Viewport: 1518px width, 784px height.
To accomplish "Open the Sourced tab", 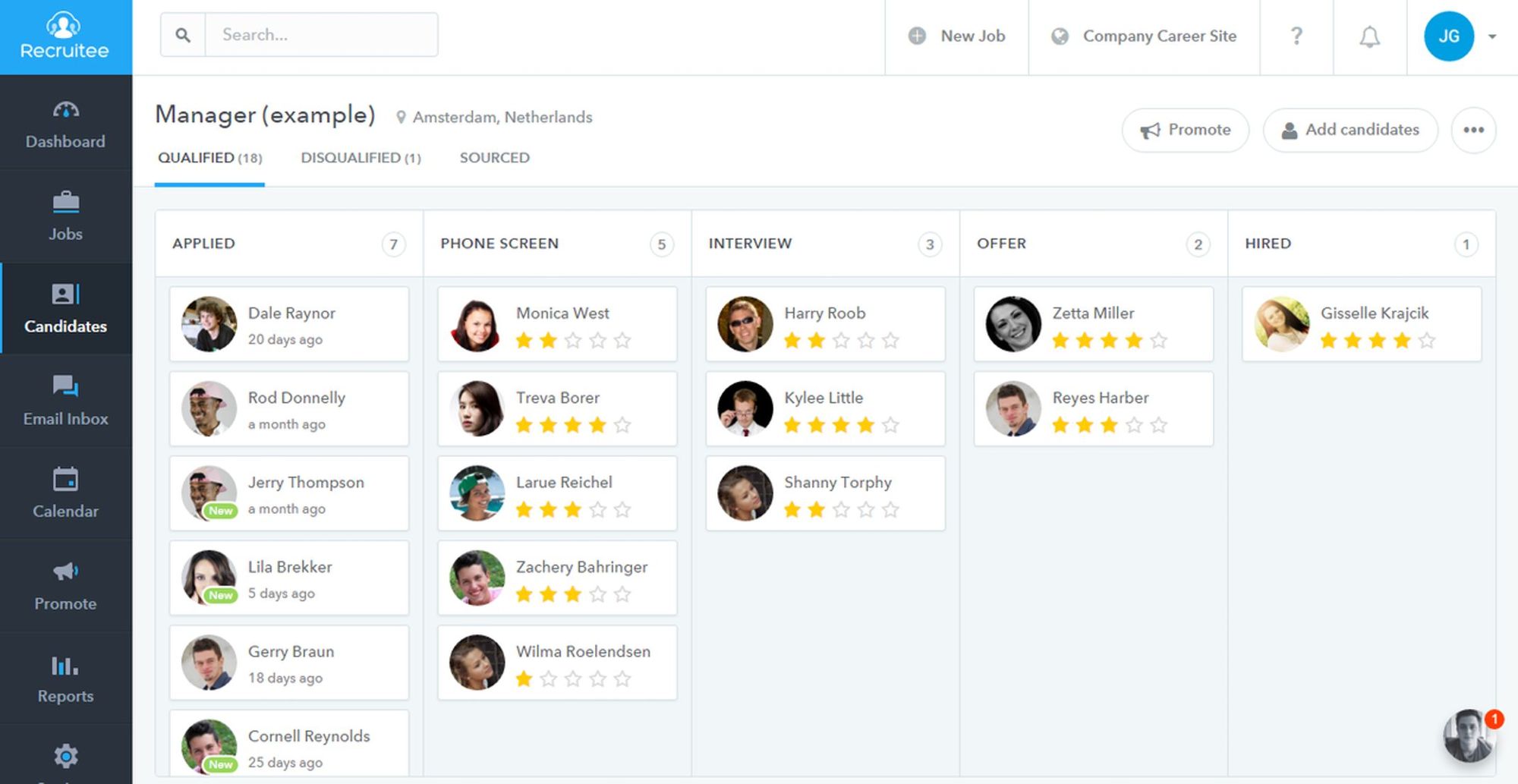I will [494, 158].
